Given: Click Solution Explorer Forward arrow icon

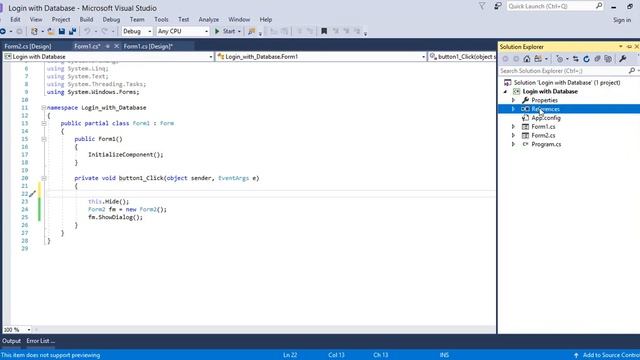Looking at the screenshot, I should 516,59.
